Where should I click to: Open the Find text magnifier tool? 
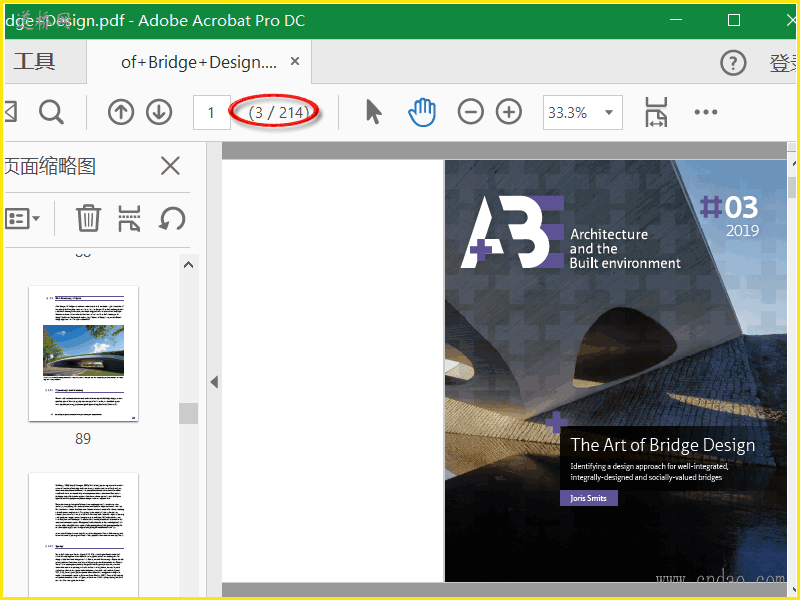point(52,112)
